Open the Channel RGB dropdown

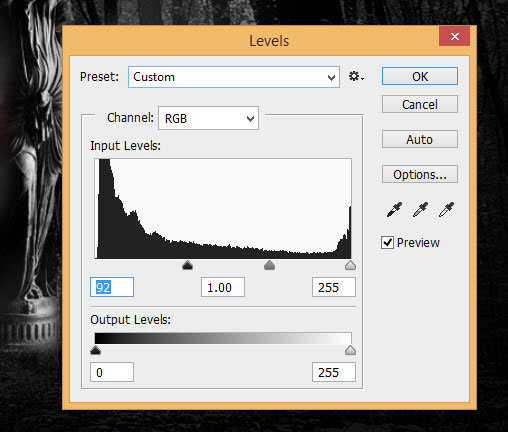click(x=209, y=118)
